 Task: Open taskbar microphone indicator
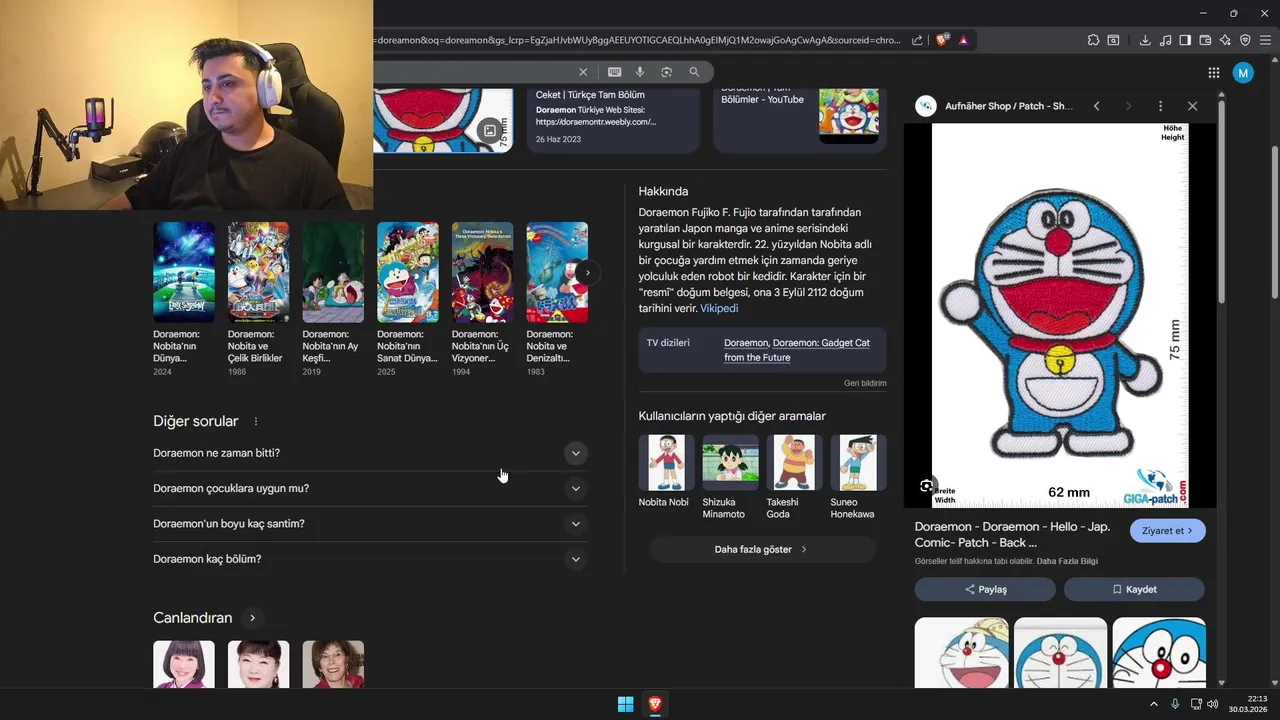1175,704
